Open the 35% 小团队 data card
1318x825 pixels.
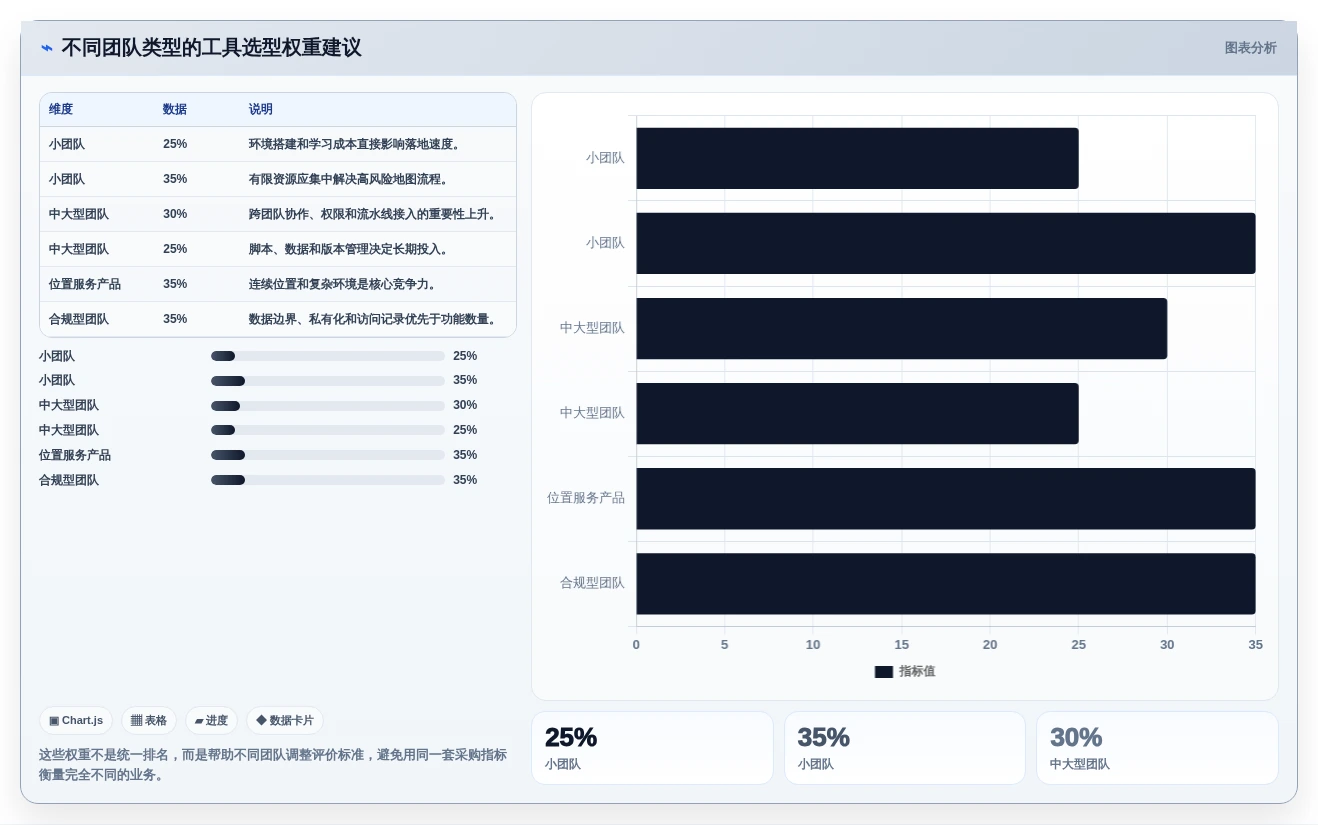[x=905, y=748]
